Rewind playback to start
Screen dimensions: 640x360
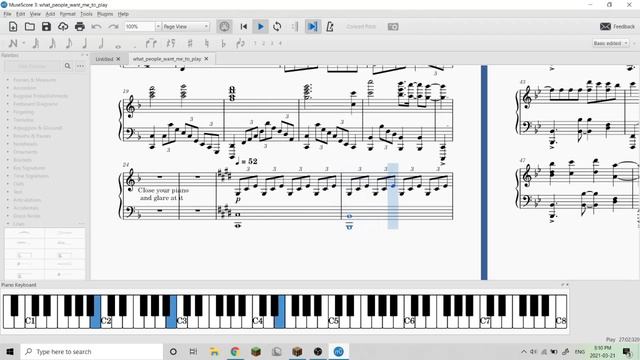point(244,27)
